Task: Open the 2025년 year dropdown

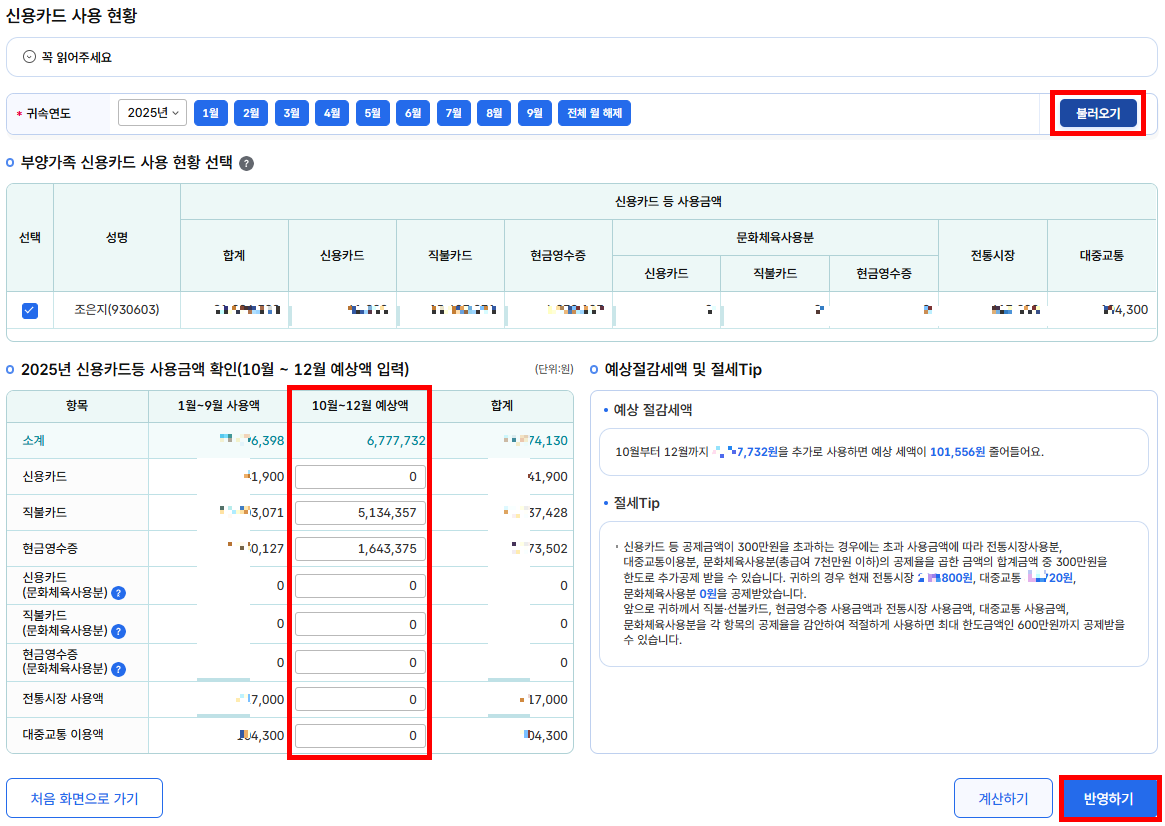Action: pos(151,112)
